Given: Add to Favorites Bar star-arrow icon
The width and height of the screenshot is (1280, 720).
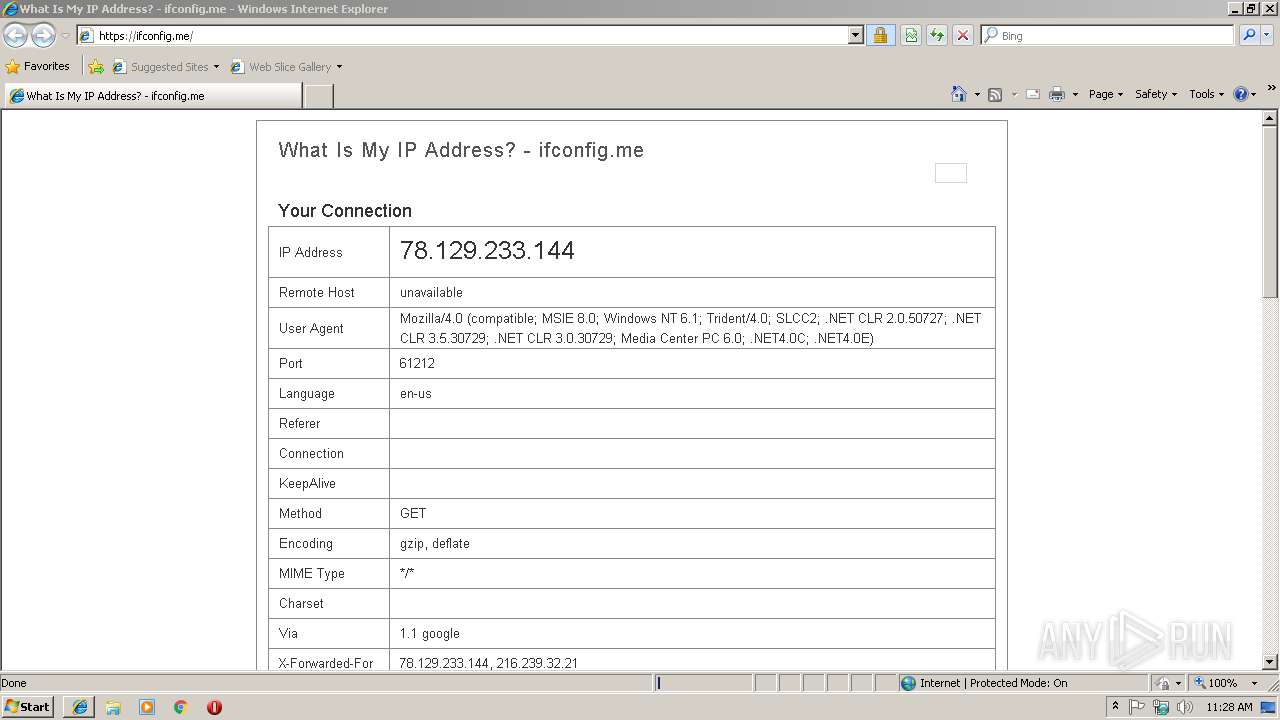Looking at the screenshot, I should tap(96, 67).
